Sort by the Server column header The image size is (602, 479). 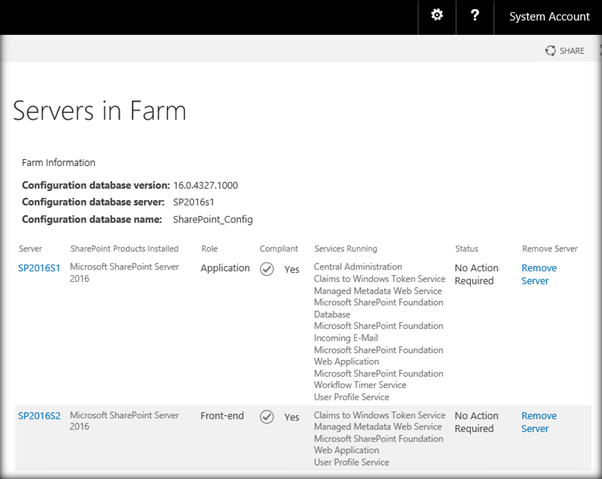pyautogui.click(x=30, y=248)
